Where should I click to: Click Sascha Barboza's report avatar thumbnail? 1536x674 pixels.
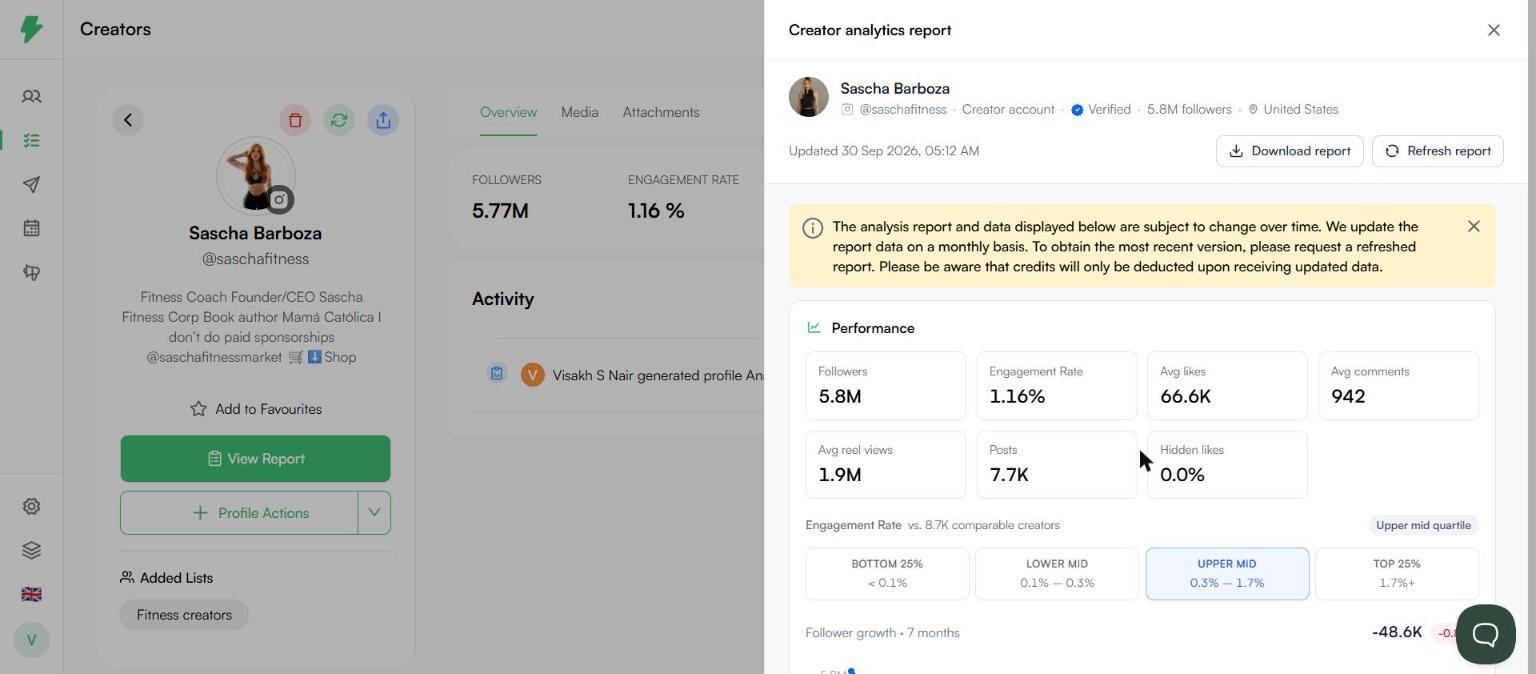click(809, 97)
